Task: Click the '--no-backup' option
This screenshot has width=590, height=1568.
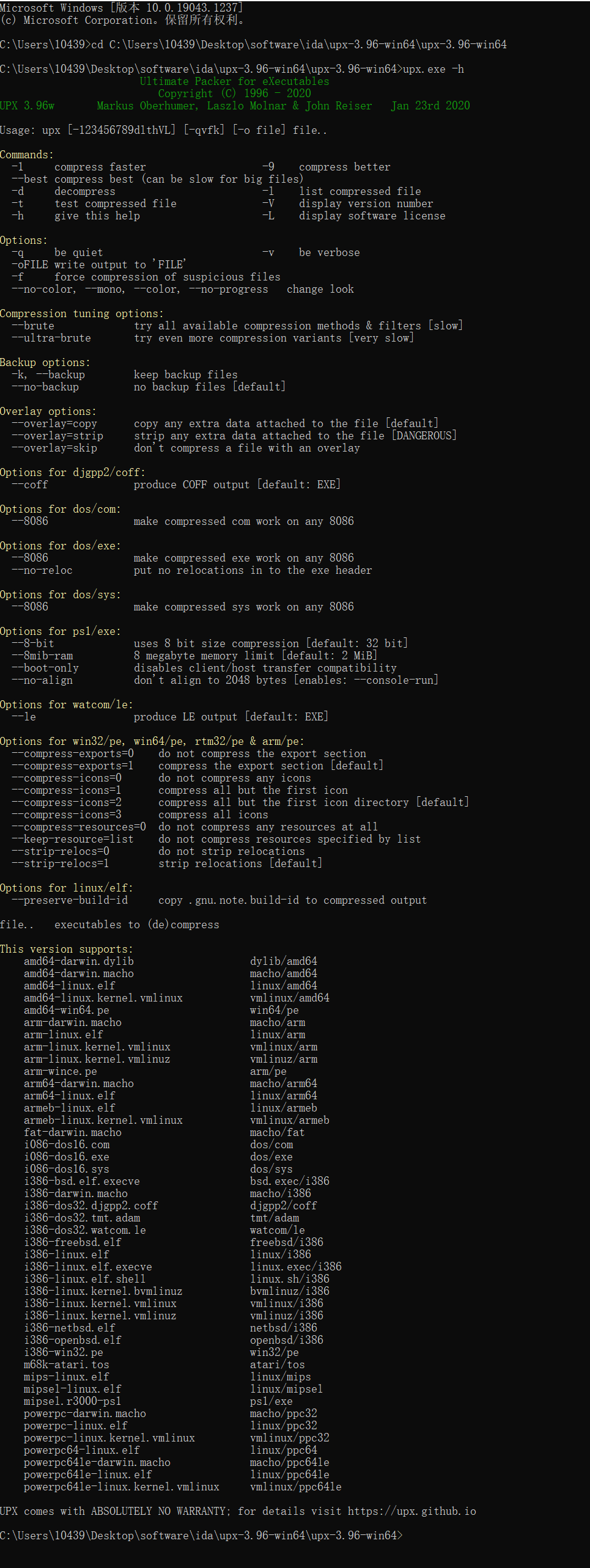Action: click(x=45, y=387)
